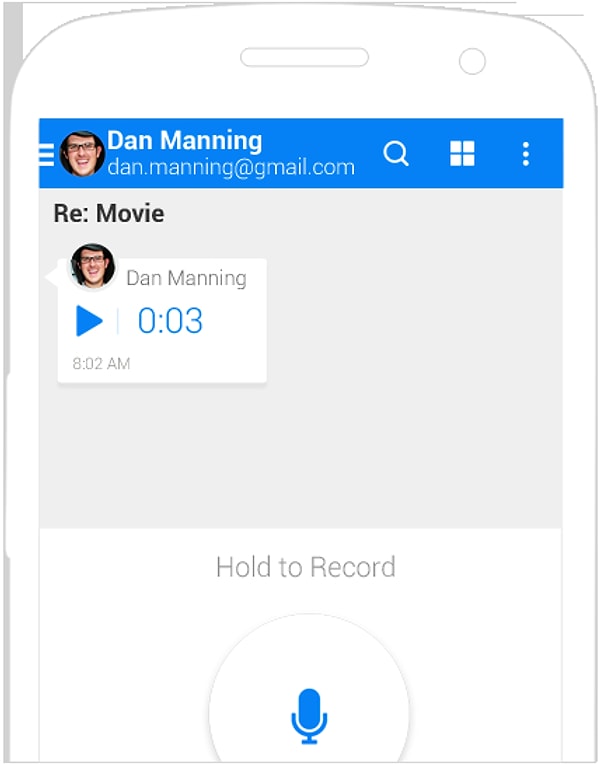Tap the microphone record button
600x764 pixels.
[x=309, y=715]
